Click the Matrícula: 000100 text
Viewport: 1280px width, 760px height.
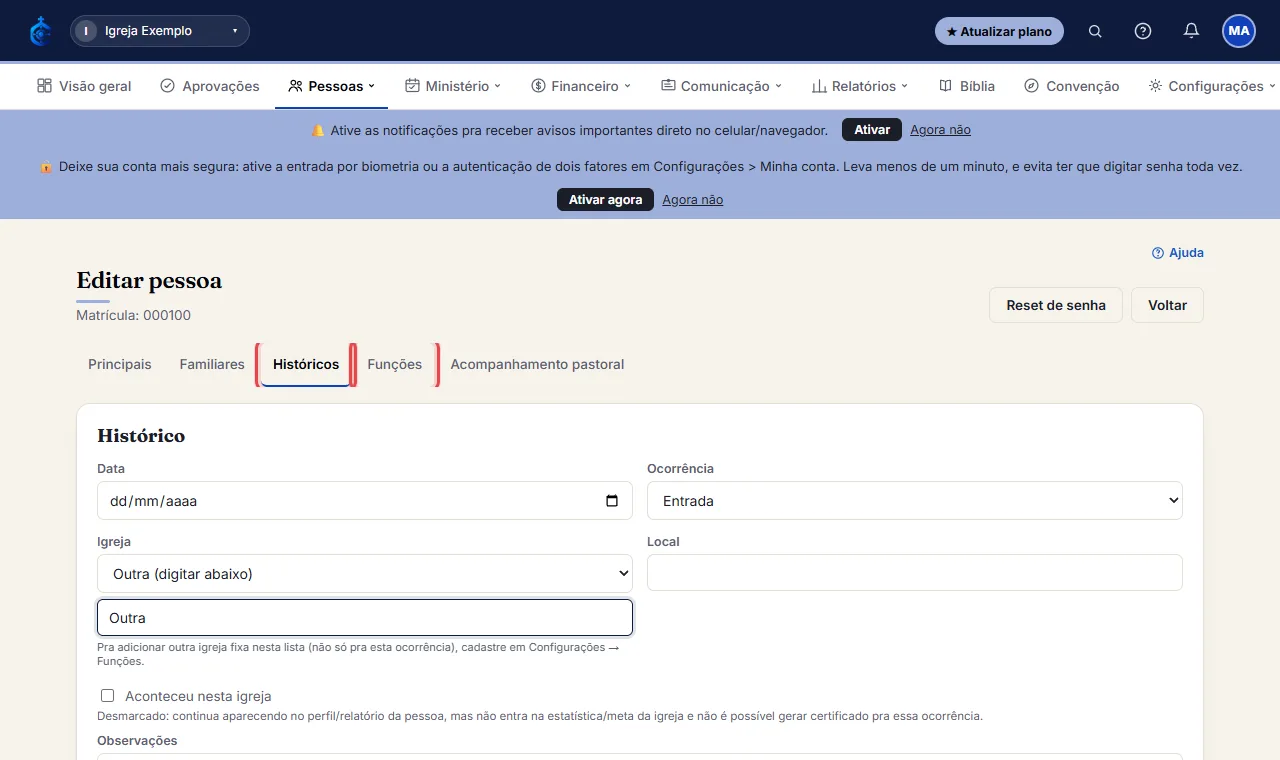[x=133, y=315]
